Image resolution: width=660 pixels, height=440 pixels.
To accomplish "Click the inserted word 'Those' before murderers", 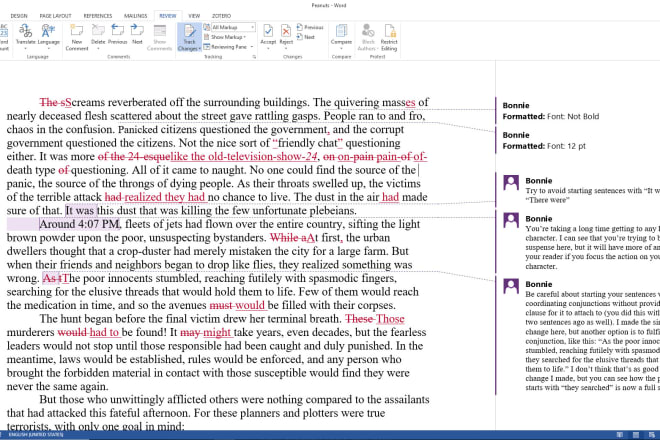I will tap(390, 319).
